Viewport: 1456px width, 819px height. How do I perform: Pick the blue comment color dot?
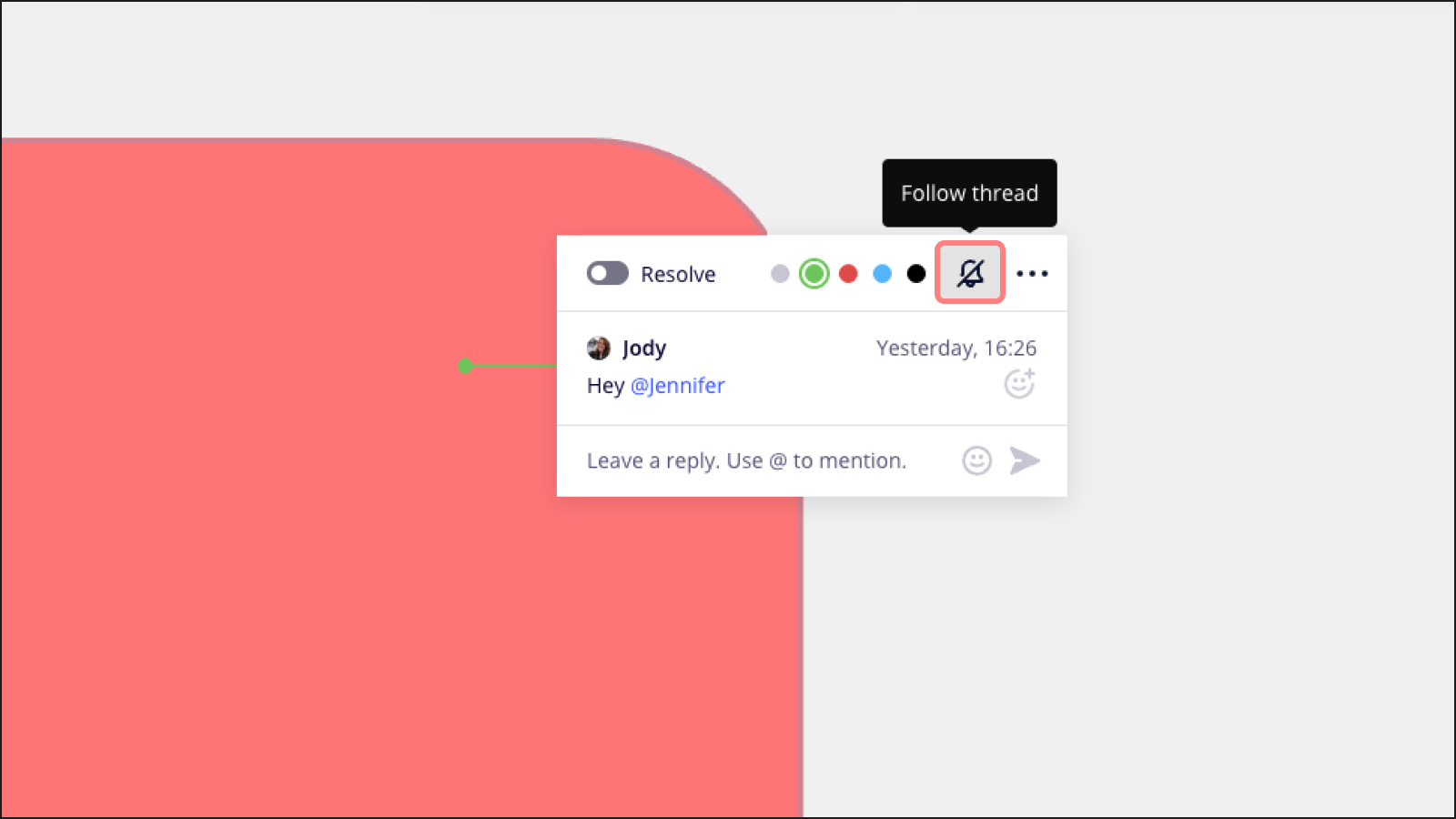tap(882, 274)
